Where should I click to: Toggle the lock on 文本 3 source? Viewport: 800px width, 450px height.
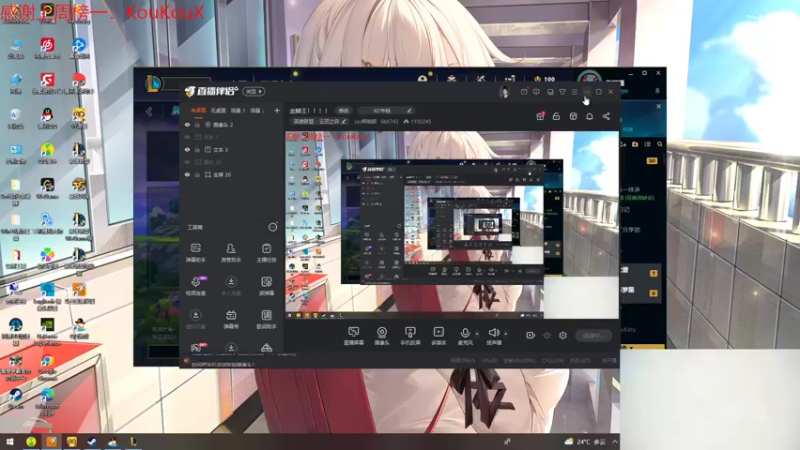point(197,149)
